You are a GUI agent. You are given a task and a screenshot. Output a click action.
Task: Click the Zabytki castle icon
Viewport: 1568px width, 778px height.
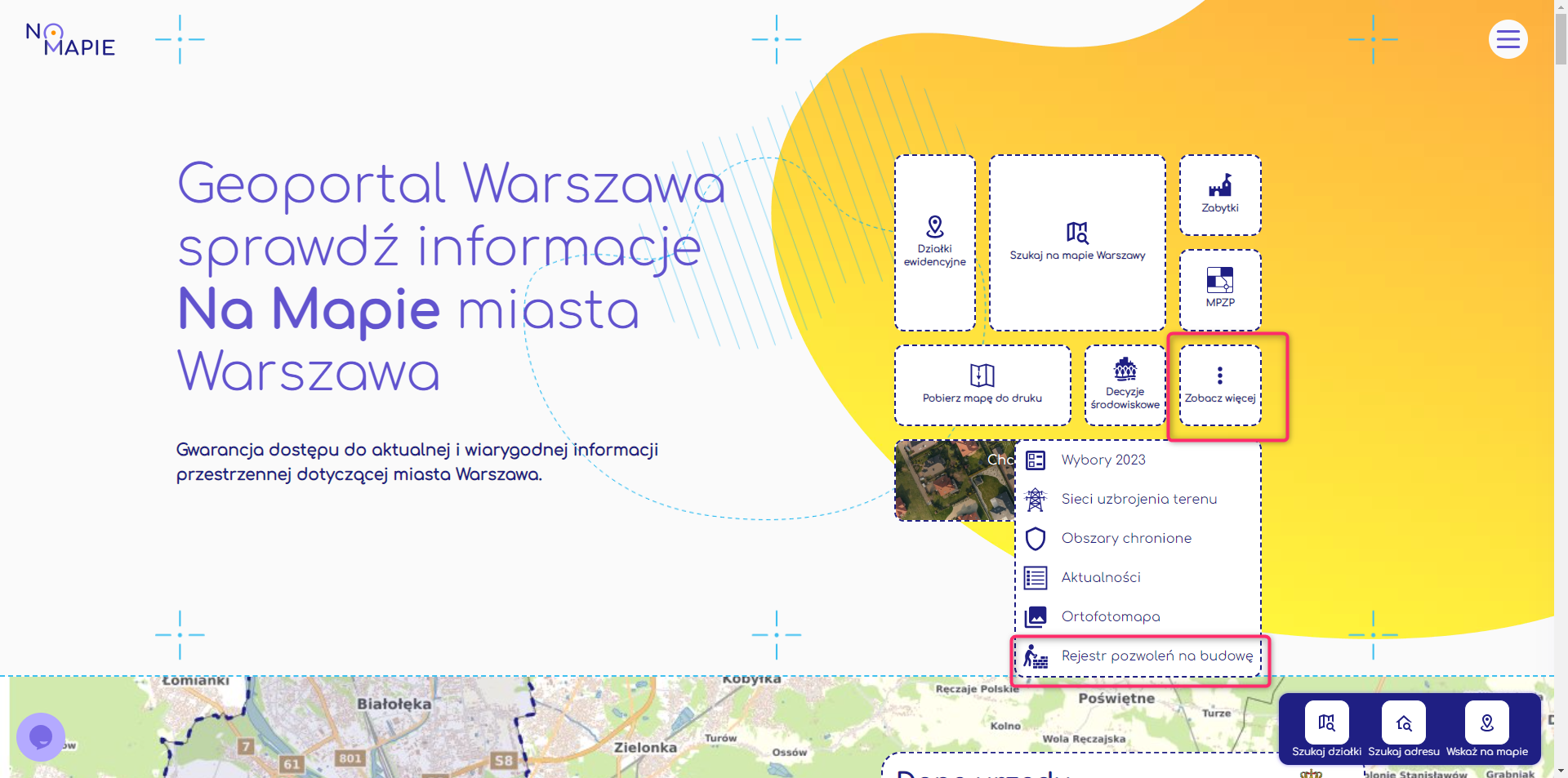tap(1219, 186)
